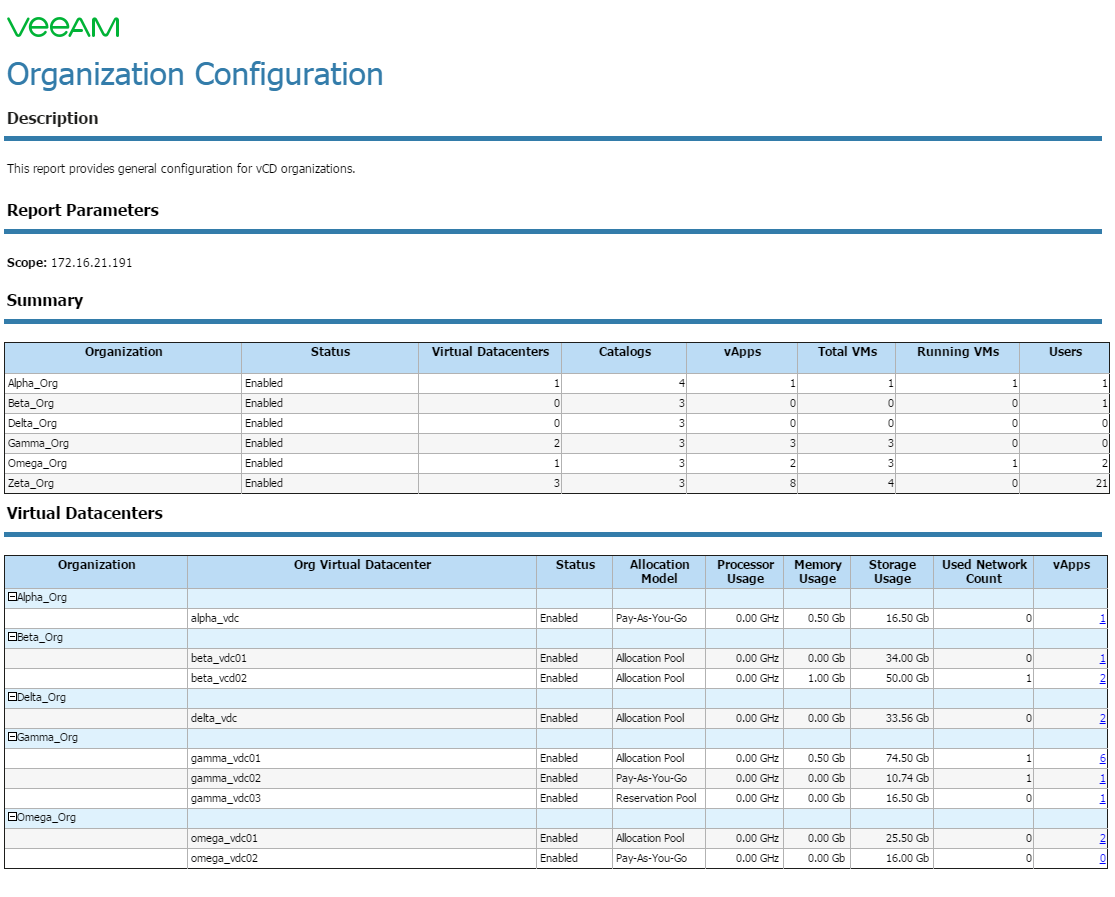Click the Veeam logo

[x=63, y=27]
